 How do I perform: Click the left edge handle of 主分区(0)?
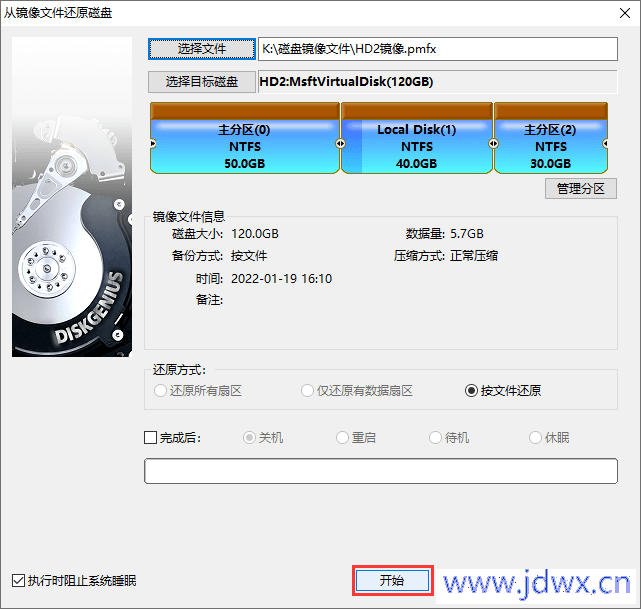click(x=153, y=143)
